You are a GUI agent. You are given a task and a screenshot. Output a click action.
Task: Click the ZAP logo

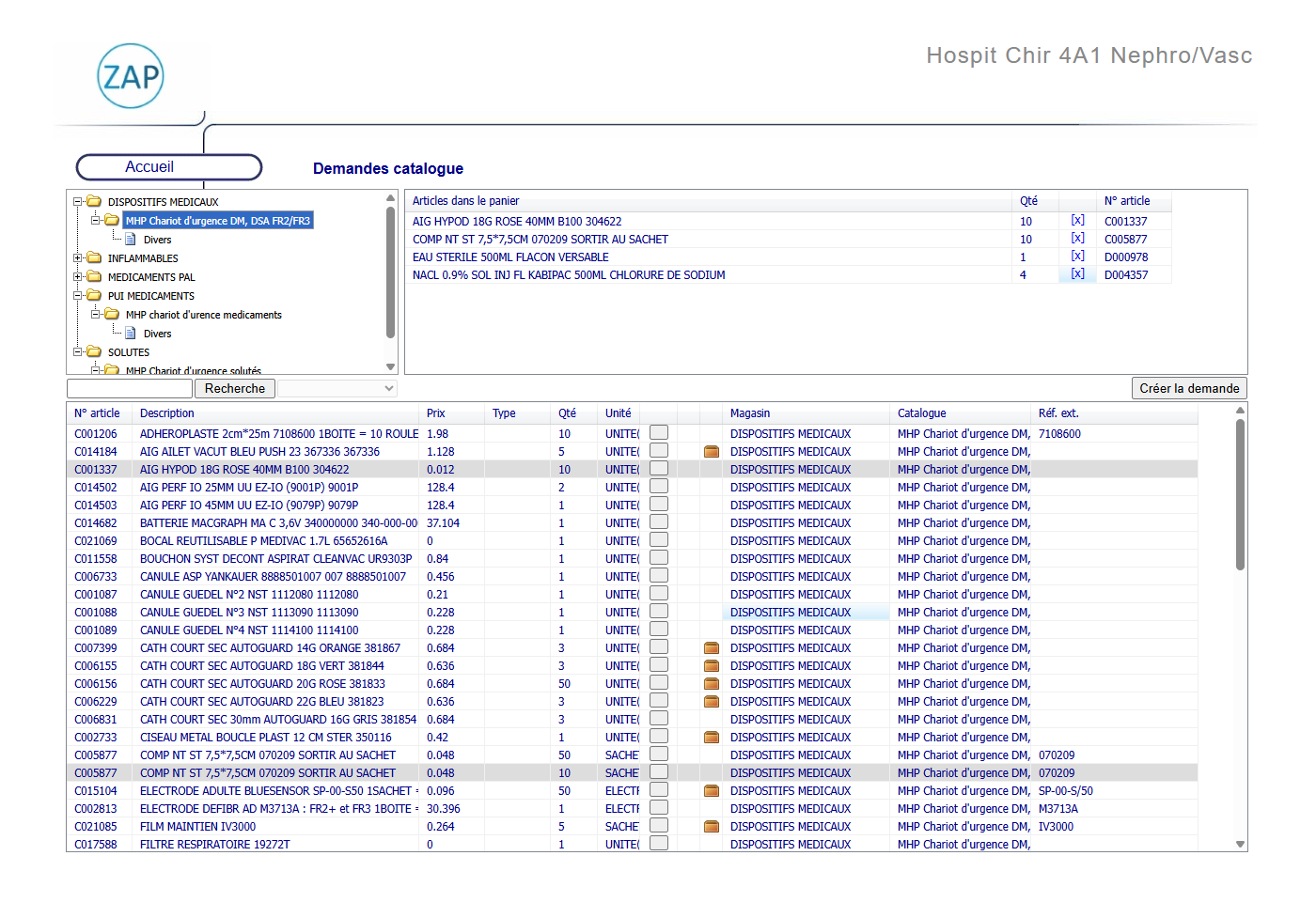coord(131,76)
